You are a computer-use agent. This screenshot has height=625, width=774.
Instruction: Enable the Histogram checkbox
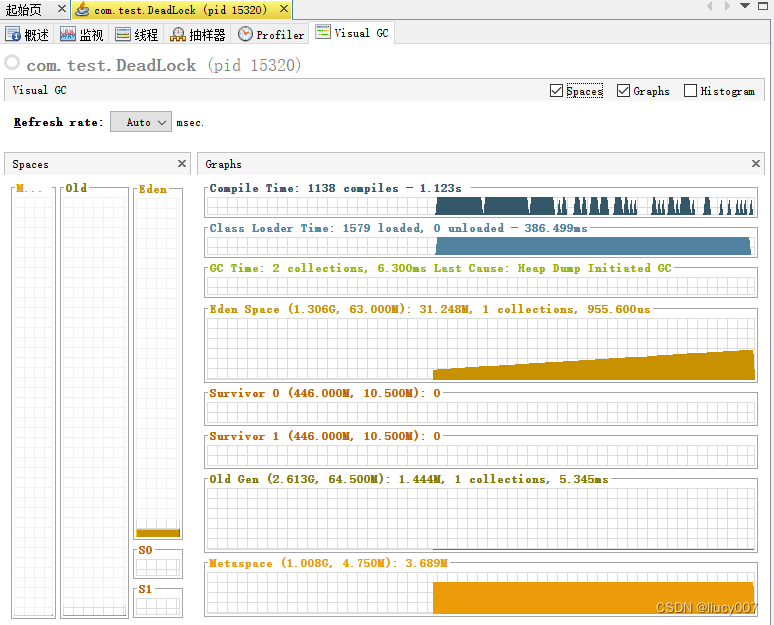tap(691, 90)
